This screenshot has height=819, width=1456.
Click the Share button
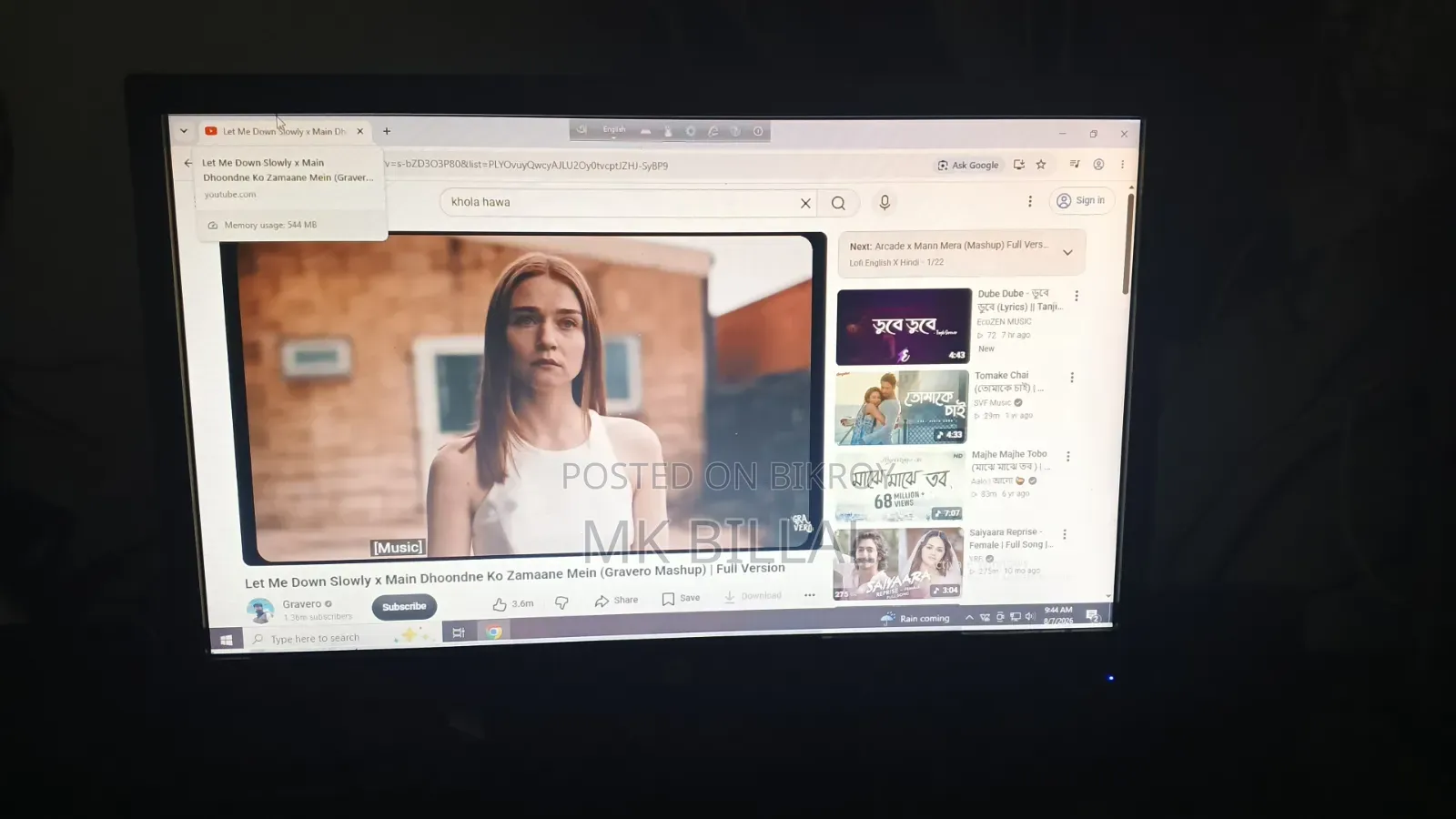coord(616,601)
